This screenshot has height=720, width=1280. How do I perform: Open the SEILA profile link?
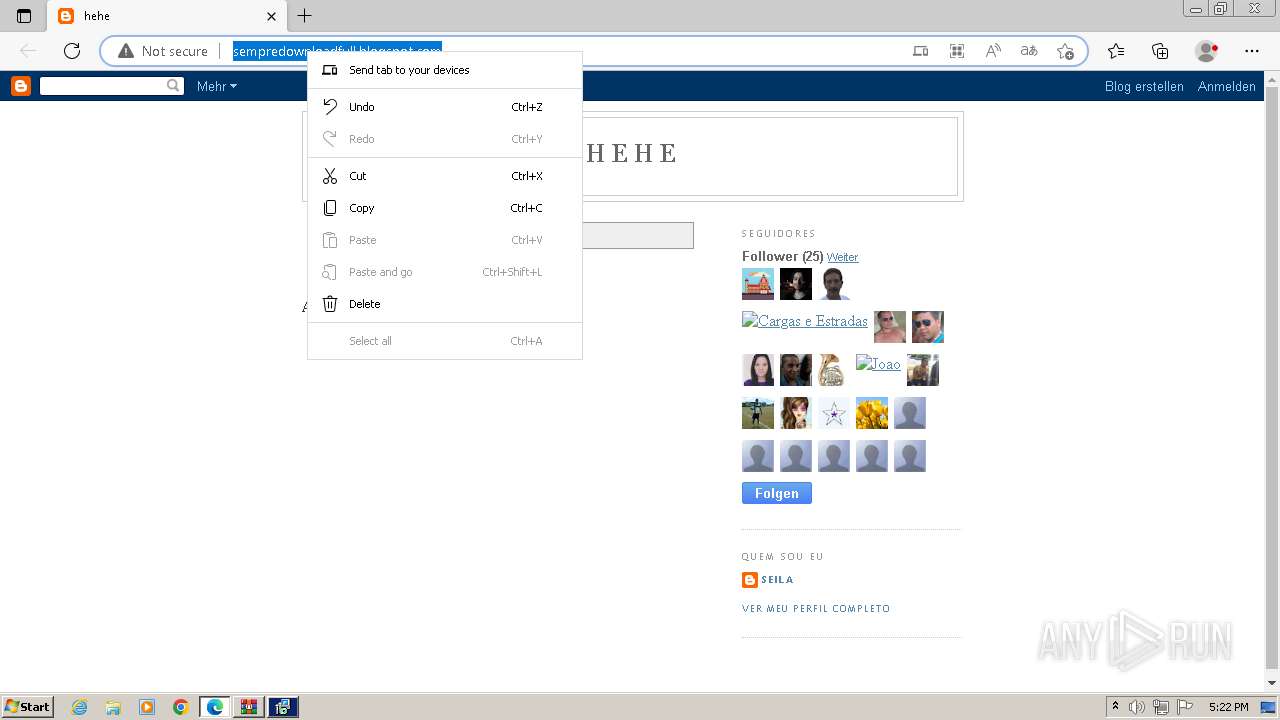[777, 580]
